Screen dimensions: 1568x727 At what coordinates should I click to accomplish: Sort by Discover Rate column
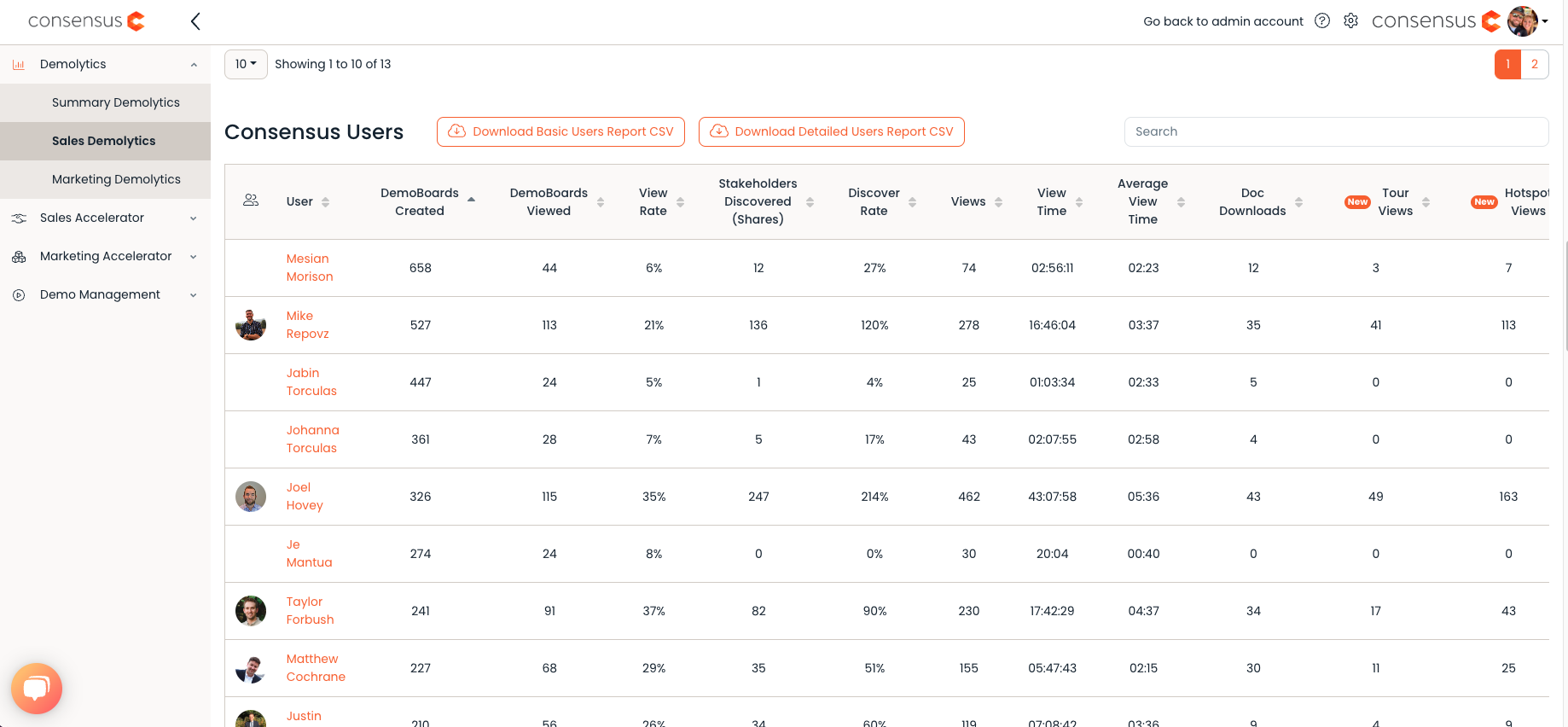click(x=913, y=202)
